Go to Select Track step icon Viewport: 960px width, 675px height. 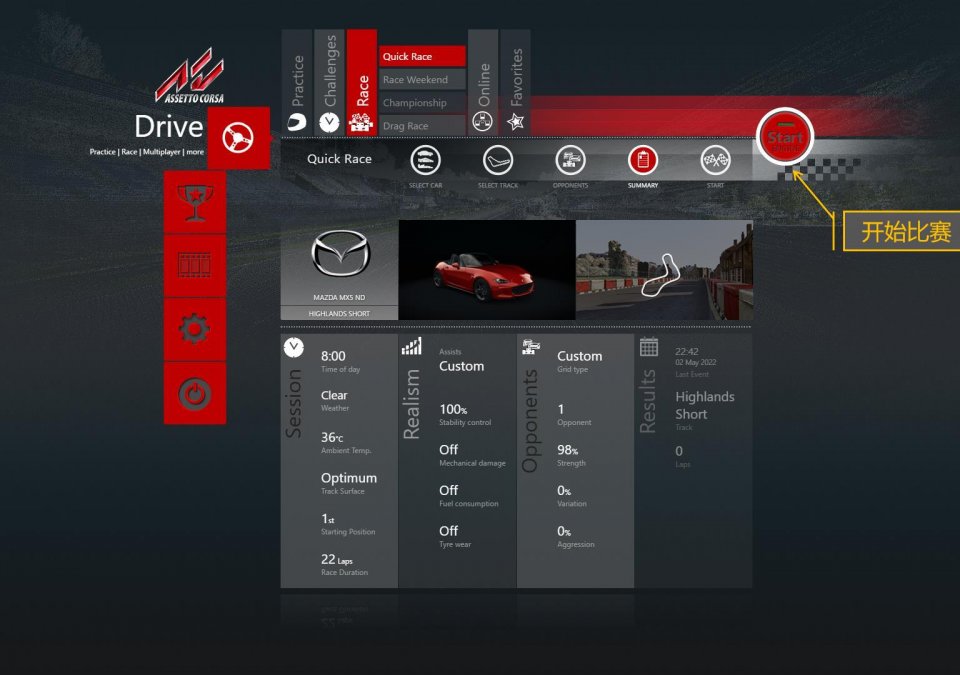click(498, 160)
